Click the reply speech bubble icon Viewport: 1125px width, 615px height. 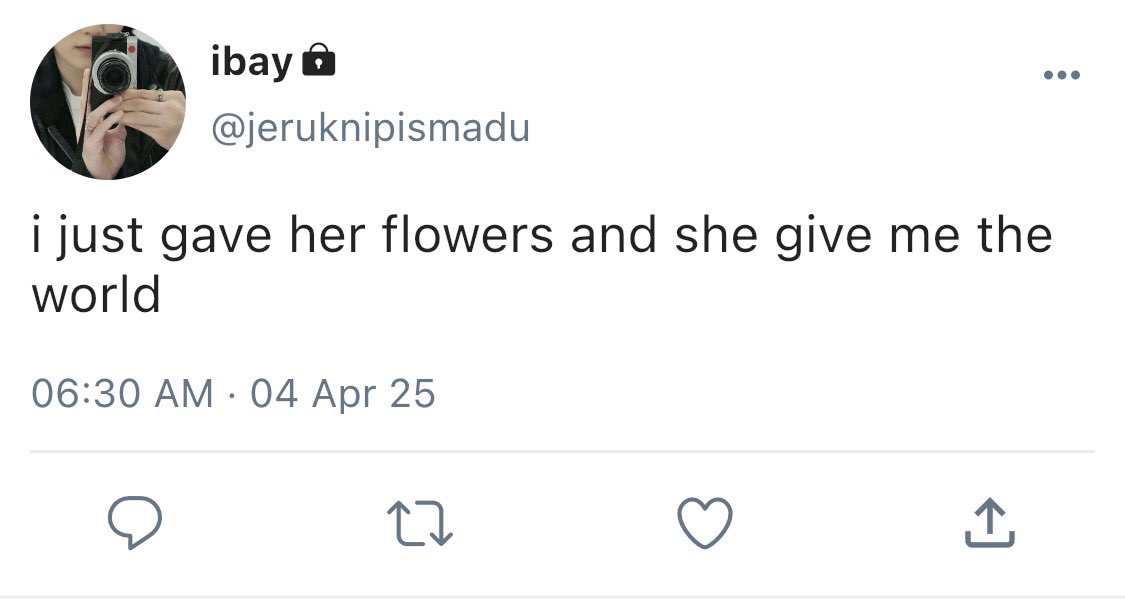click(134, 523)
